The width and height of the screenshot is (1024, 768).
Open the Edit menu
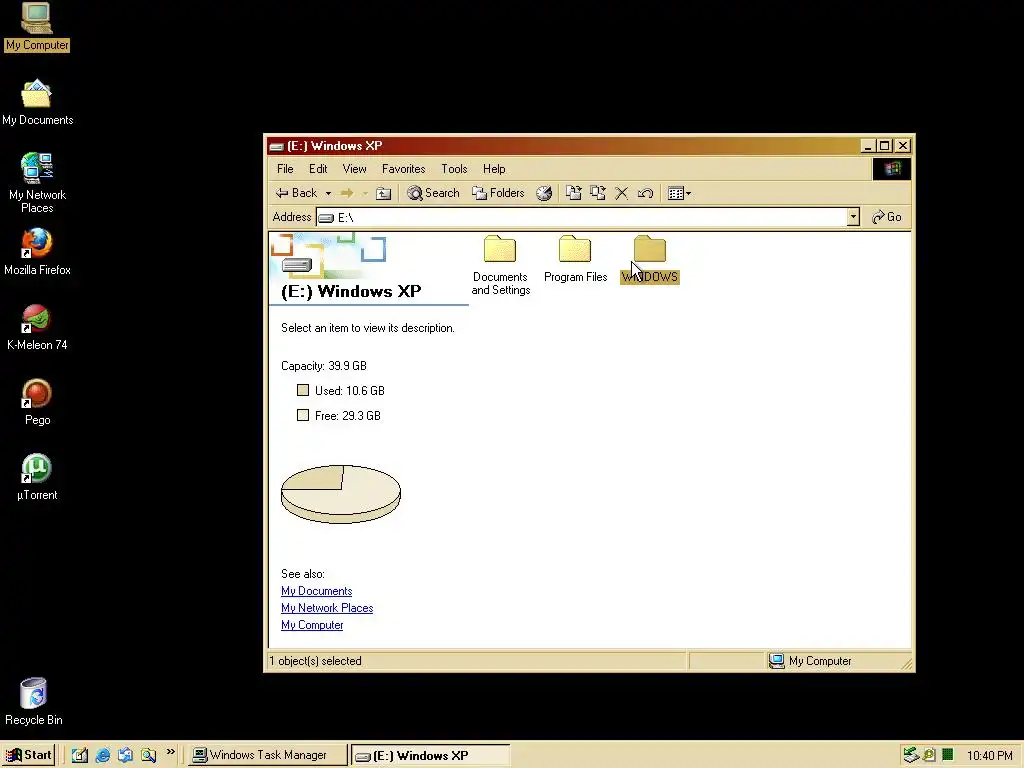tap(318, 169)
